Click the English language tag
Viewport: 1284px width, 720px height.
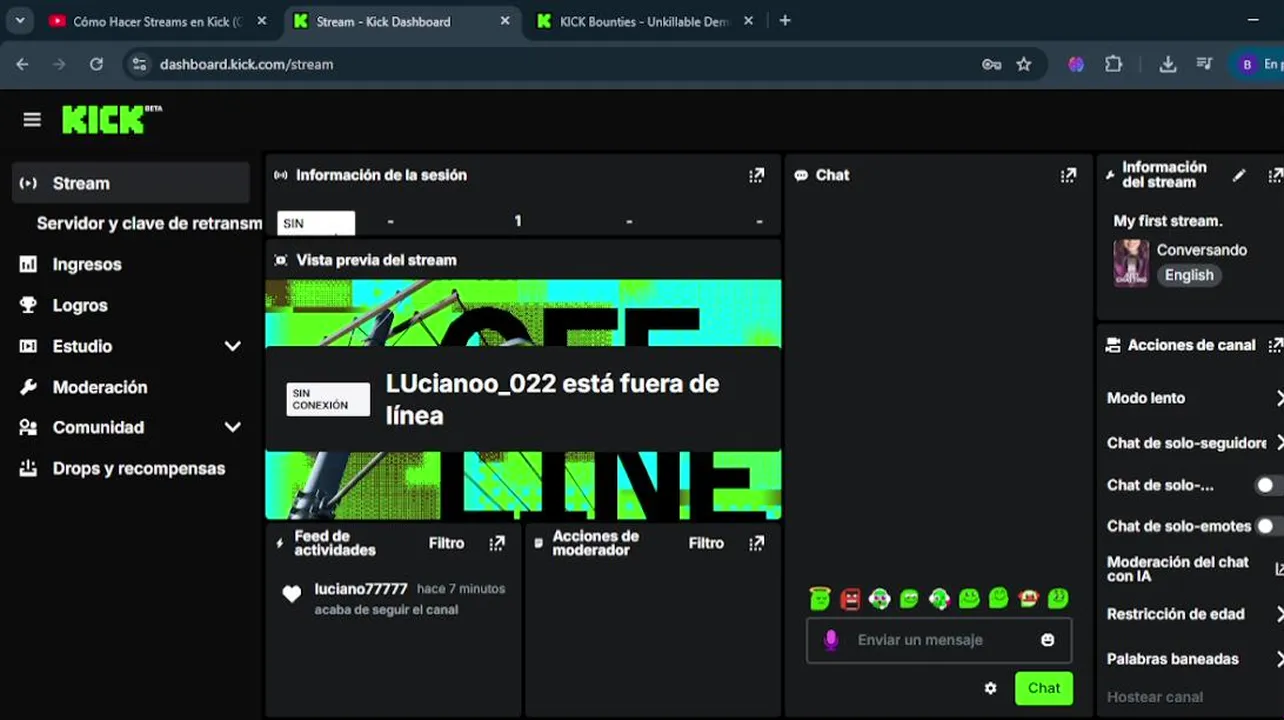1189,275
